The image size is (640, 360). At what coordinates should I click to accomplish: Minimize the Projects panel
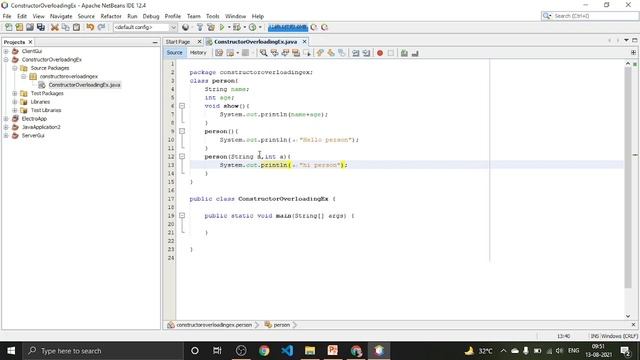(x=155, y=42)
